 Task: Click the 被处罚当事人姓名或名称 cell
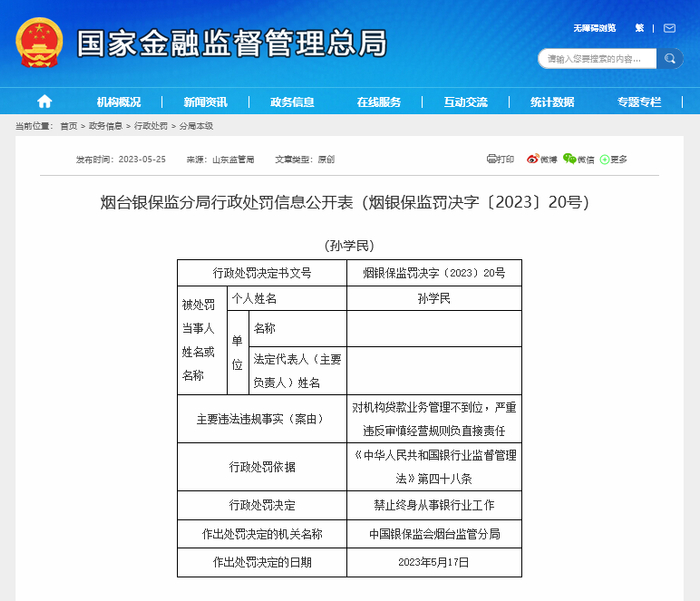coord(202,340)
